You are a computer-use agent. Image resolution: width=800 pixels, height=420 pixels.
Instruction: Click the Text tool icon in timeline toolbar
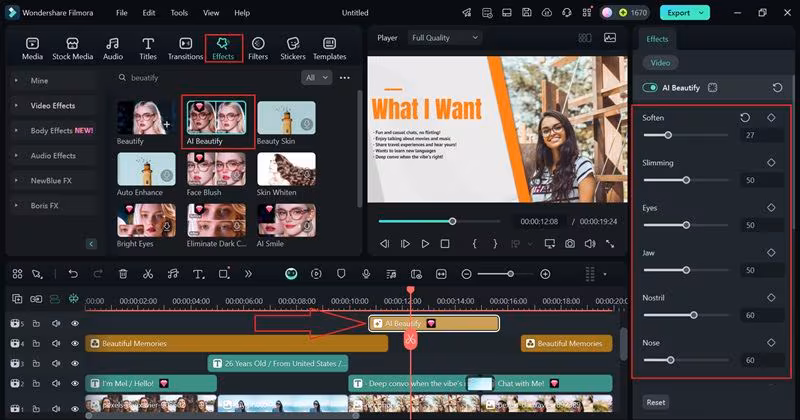point(198,274)
